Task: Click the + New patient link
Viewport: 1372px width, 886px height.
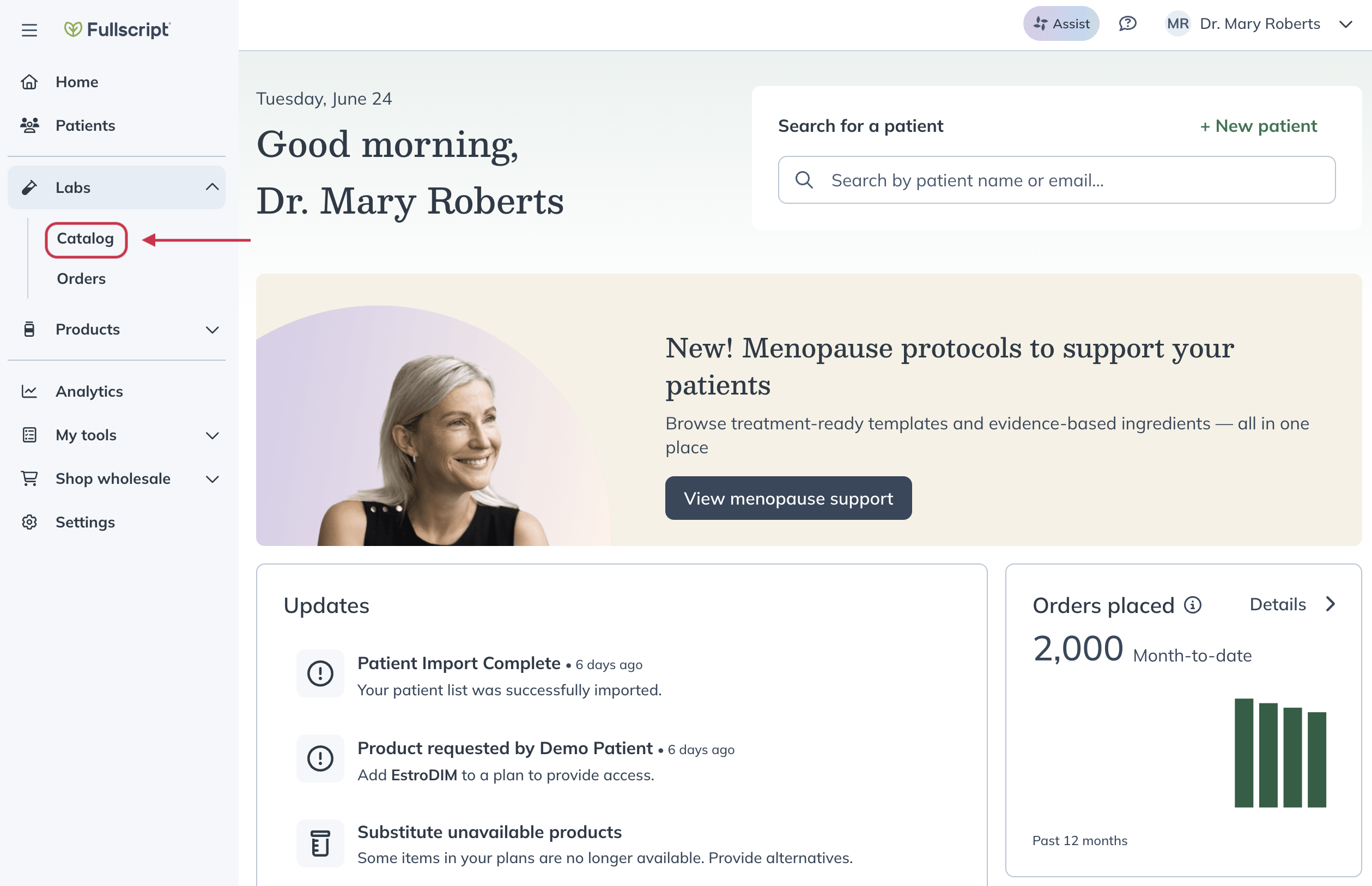Action: pyautogui.click(x=1258, y=126)
